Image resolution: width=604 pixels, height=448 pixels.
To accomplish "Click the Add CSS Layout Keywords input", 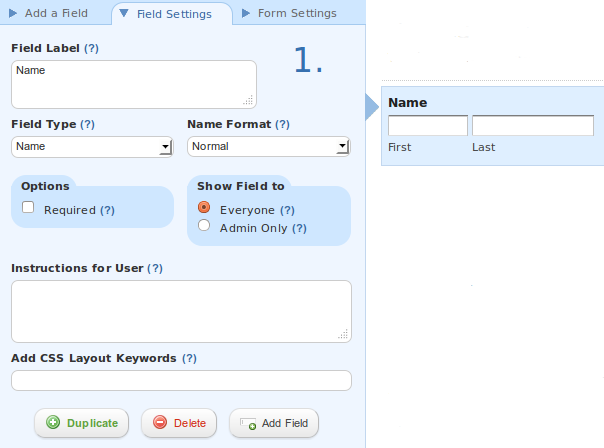I will 181,381.
